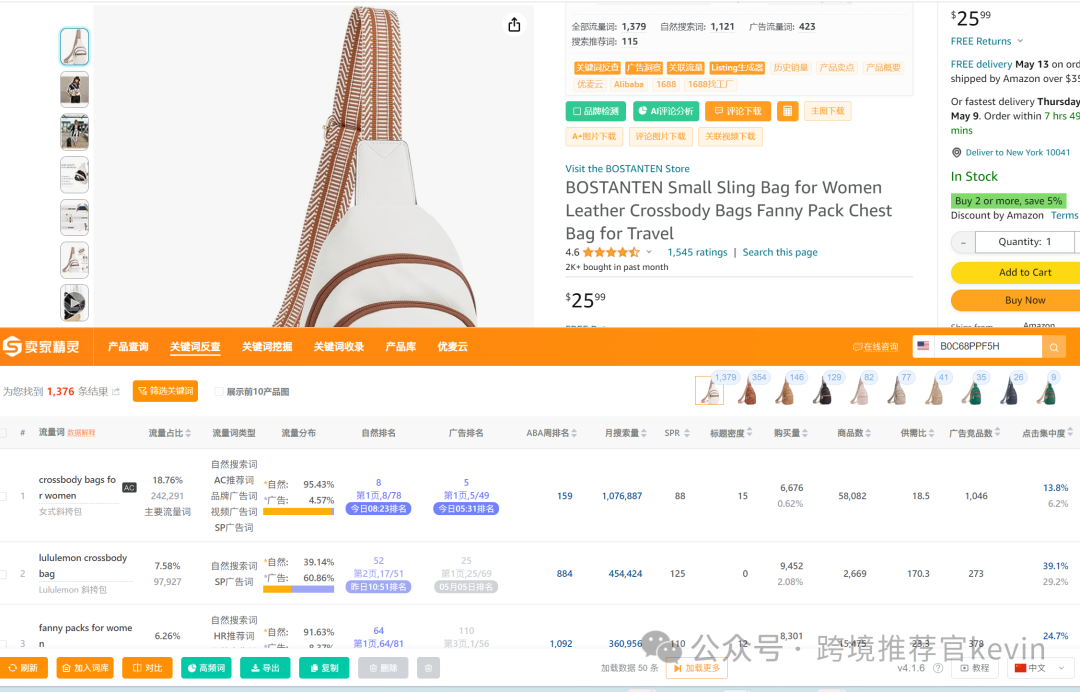Open the calculator icon button

click(x=787, y=111)
